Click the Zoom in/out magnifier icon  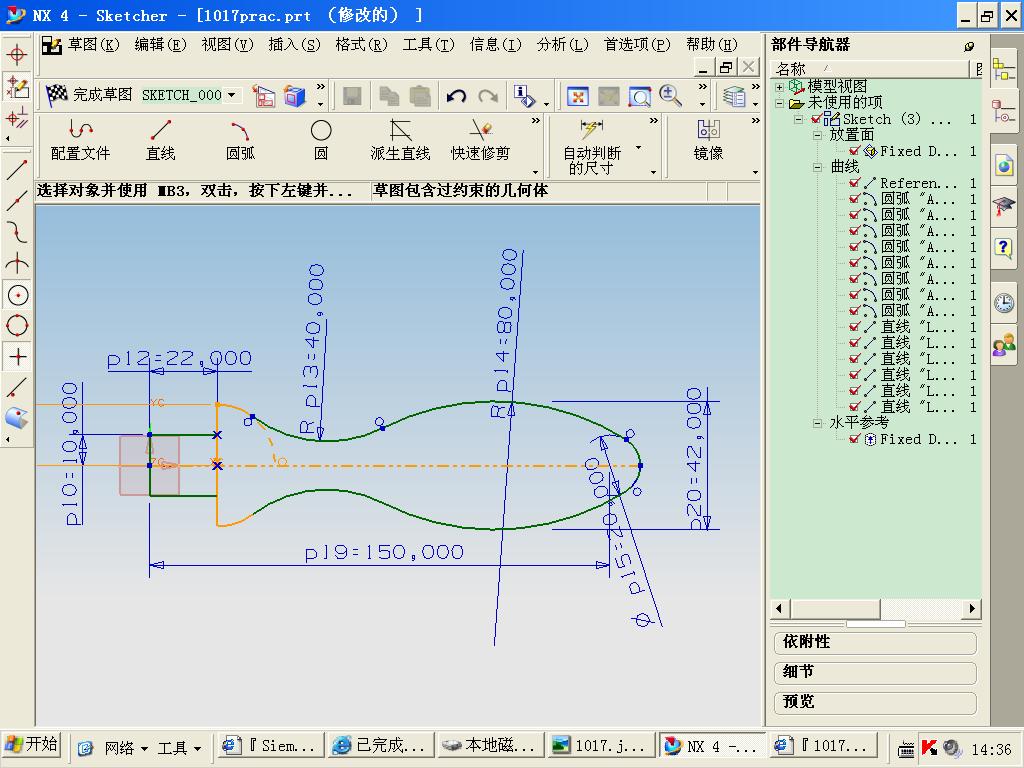[x=670, y=96]
